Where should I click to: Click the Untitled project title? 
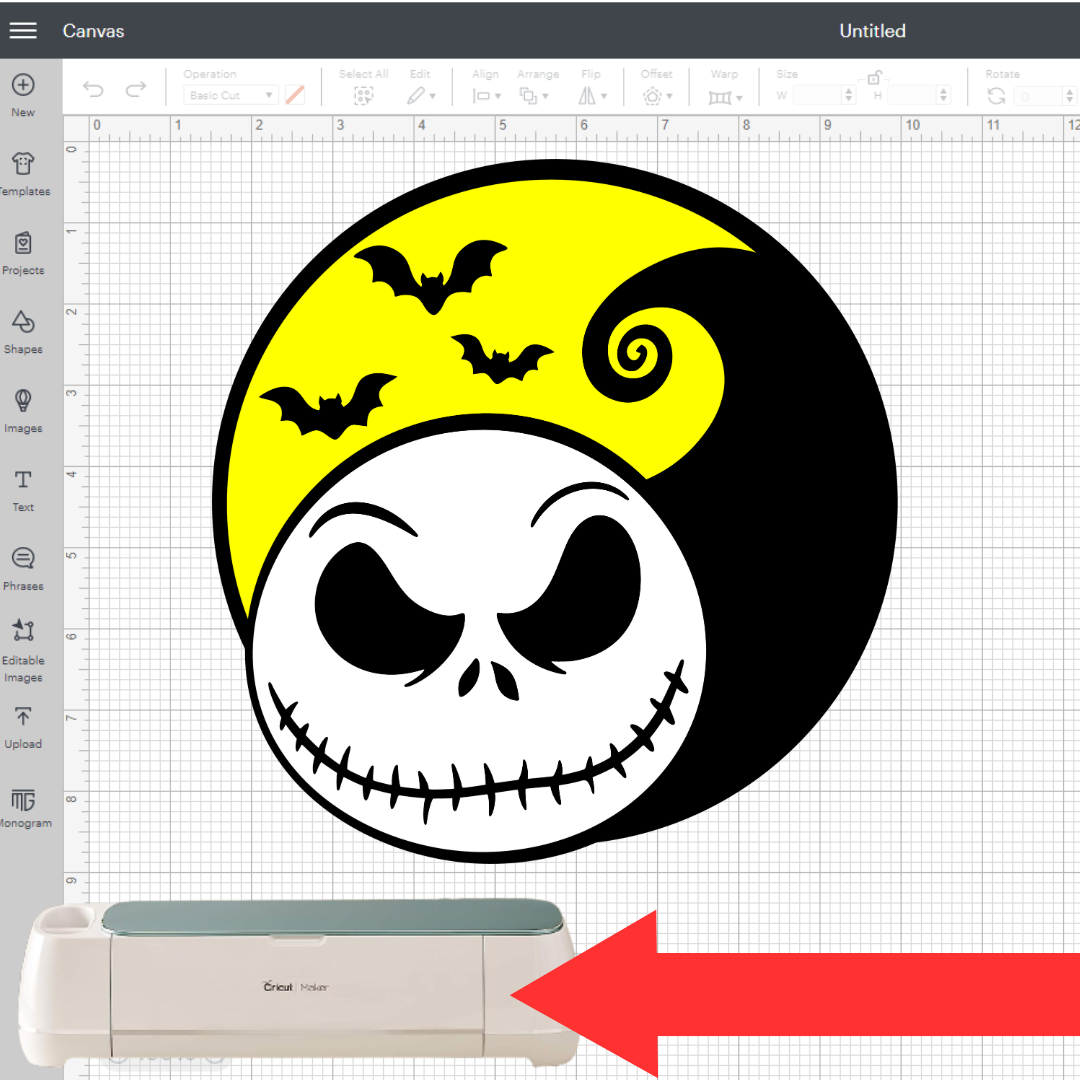872,31
